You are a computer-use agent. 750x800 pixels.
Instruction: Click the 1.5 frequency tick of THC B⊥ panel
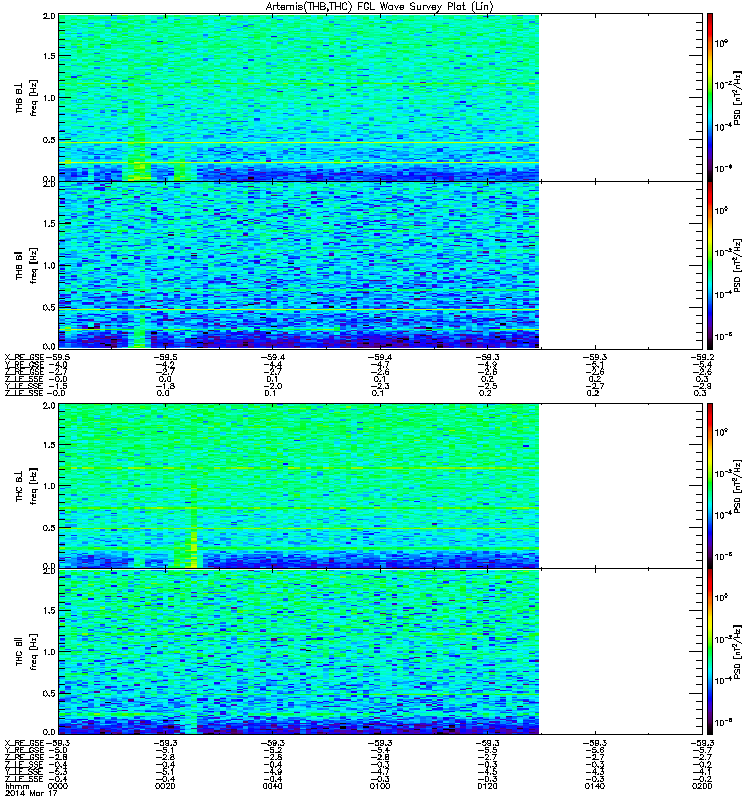[49, 445]
